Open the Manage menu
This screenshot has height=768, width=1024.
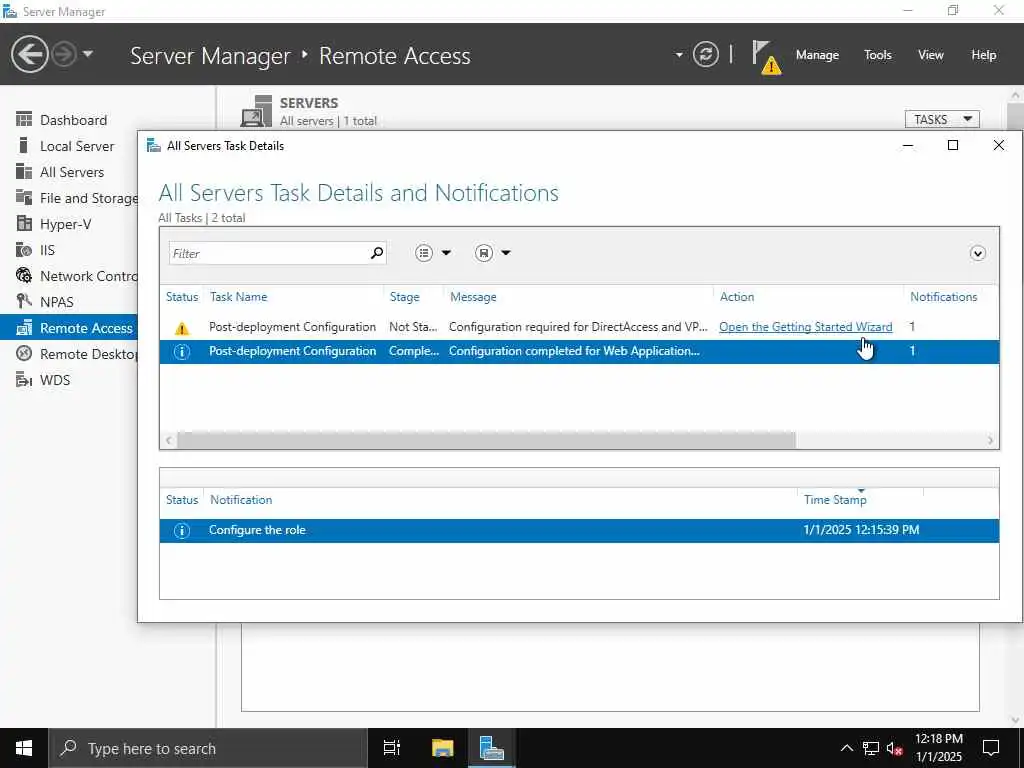click(817, 55)
